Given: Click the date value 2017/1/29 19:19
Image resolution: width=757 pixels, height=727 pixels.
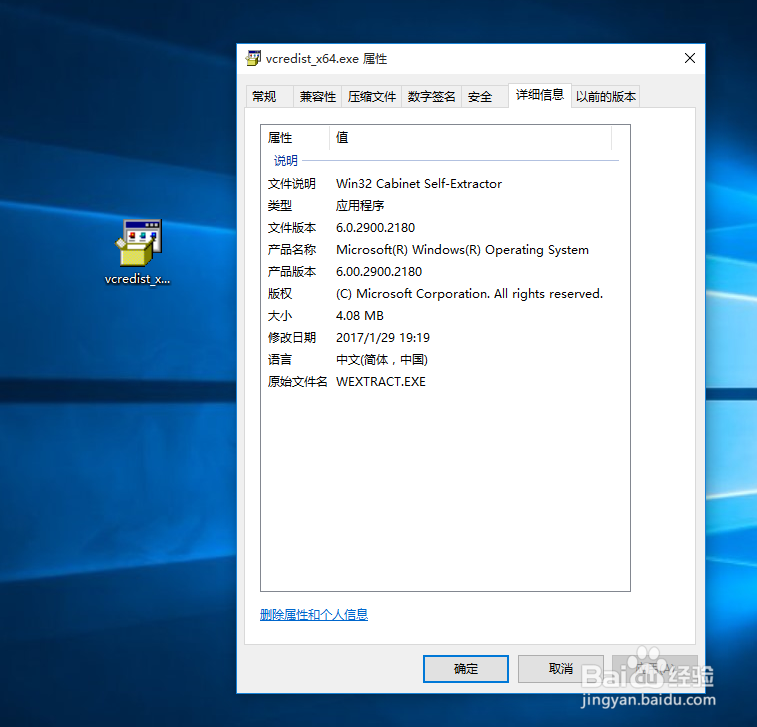Looking at the screenshot, I should click(x=382, y=337).
